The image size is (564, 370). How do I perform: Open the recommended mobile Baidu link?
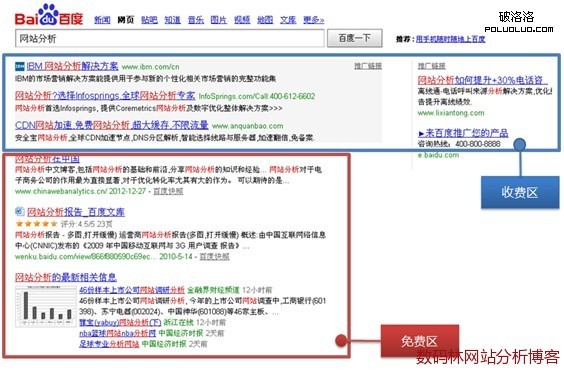coord(451,39)
